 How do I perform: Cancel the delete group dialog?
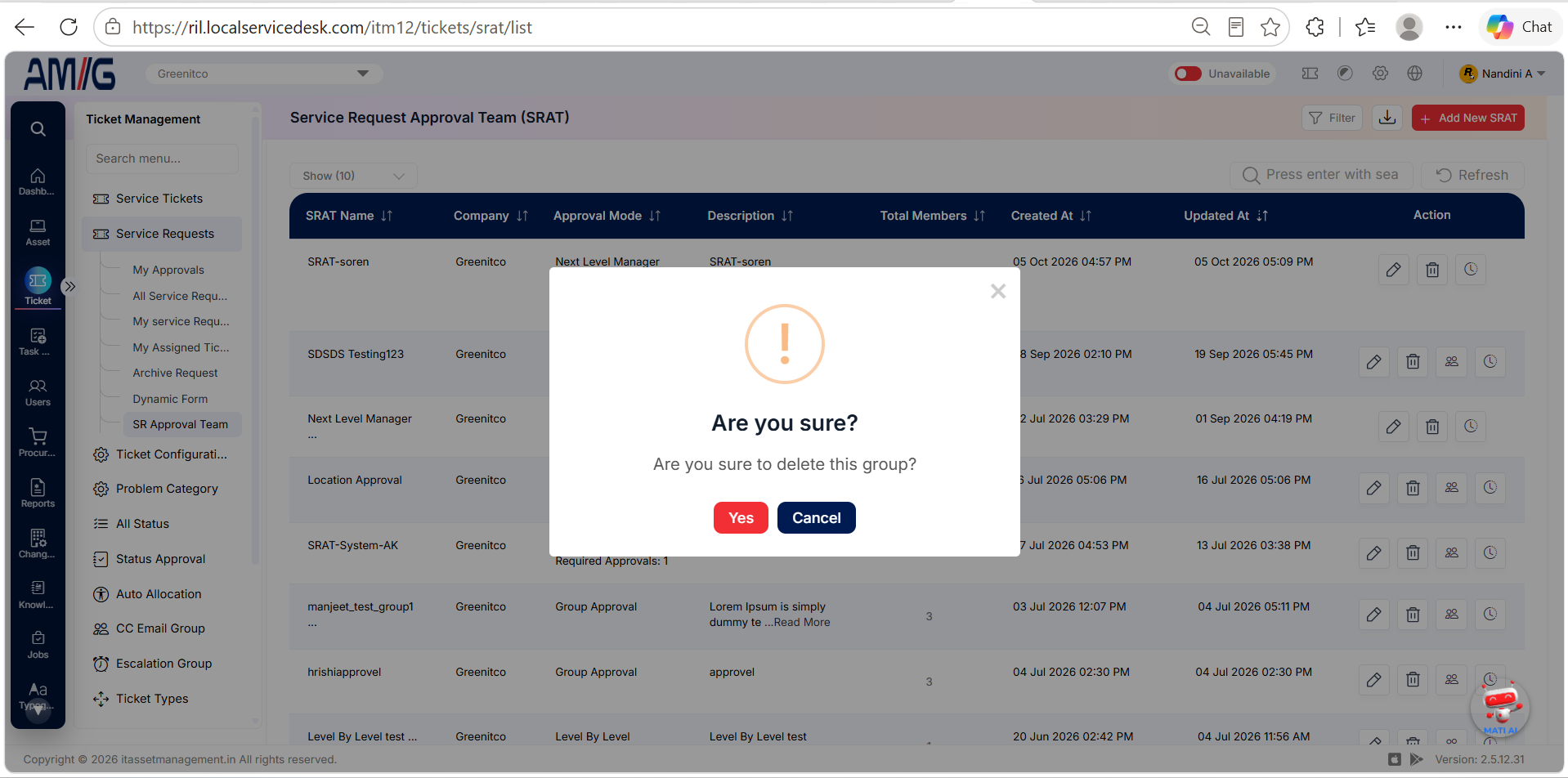point(816,517)
